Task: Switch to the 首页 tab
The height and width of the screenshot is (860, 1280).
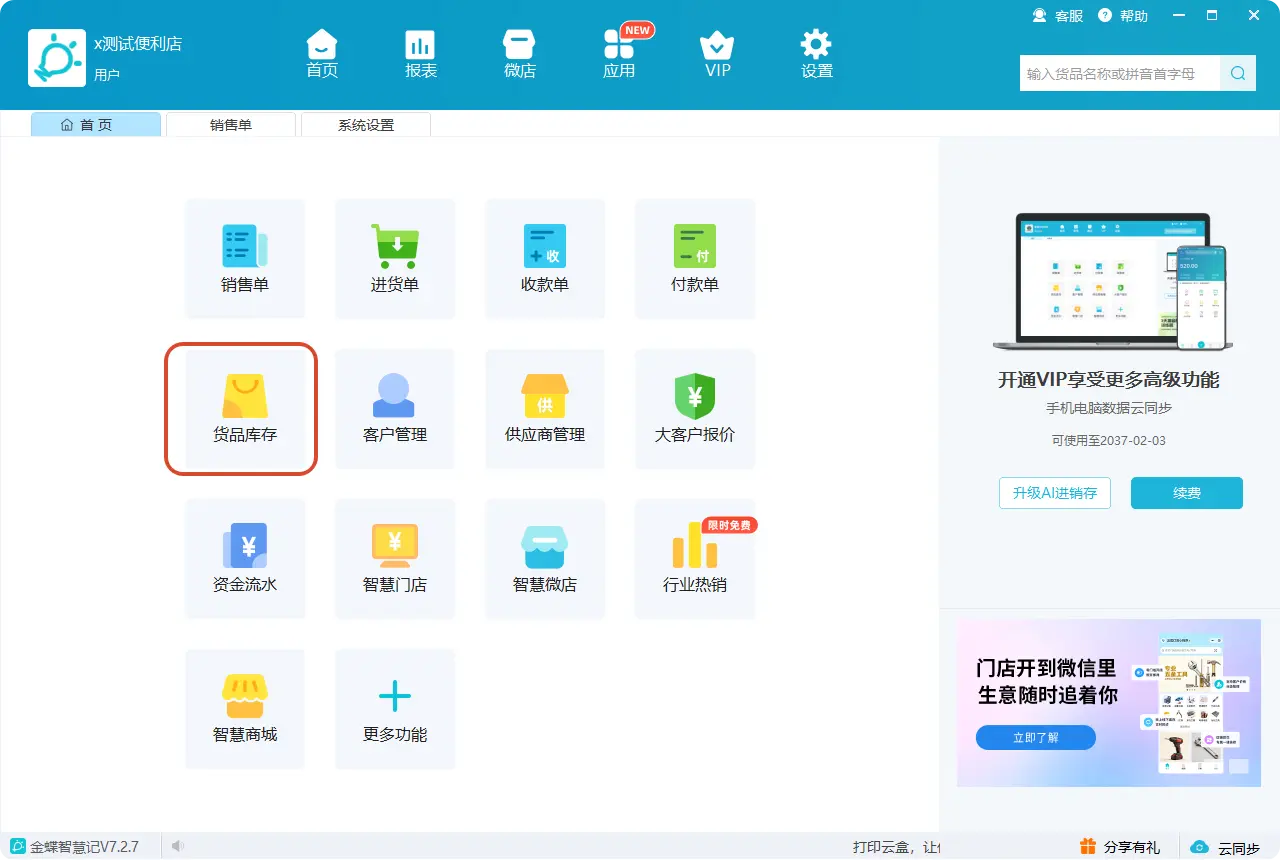Action: pos(96,125)
